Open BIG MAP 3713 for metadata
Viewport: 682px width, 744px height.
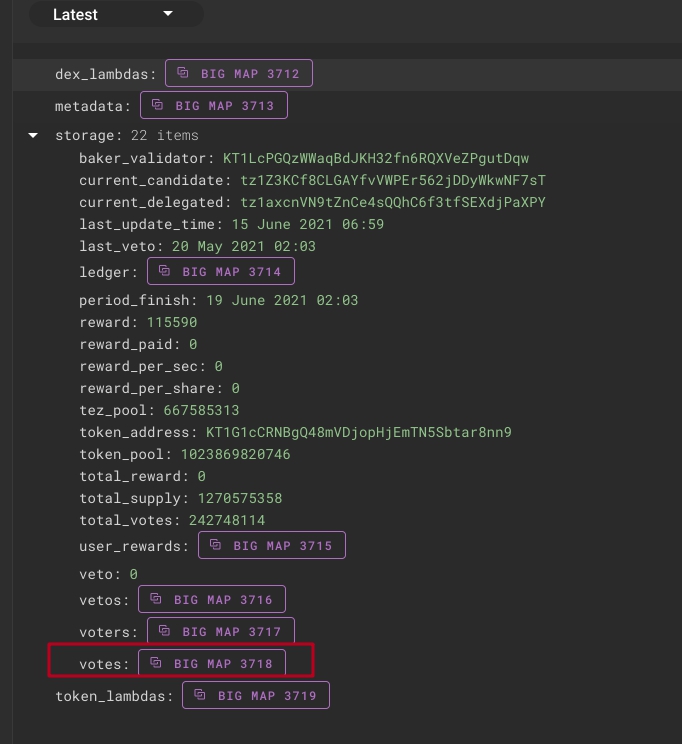214,105
